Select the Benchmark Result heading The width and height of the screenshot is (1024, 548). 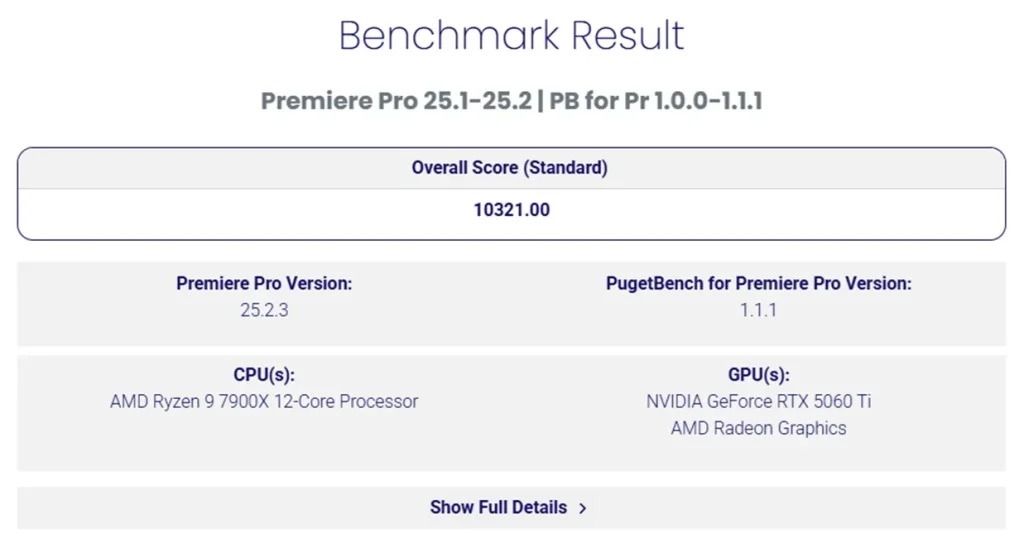click(511, 35)
